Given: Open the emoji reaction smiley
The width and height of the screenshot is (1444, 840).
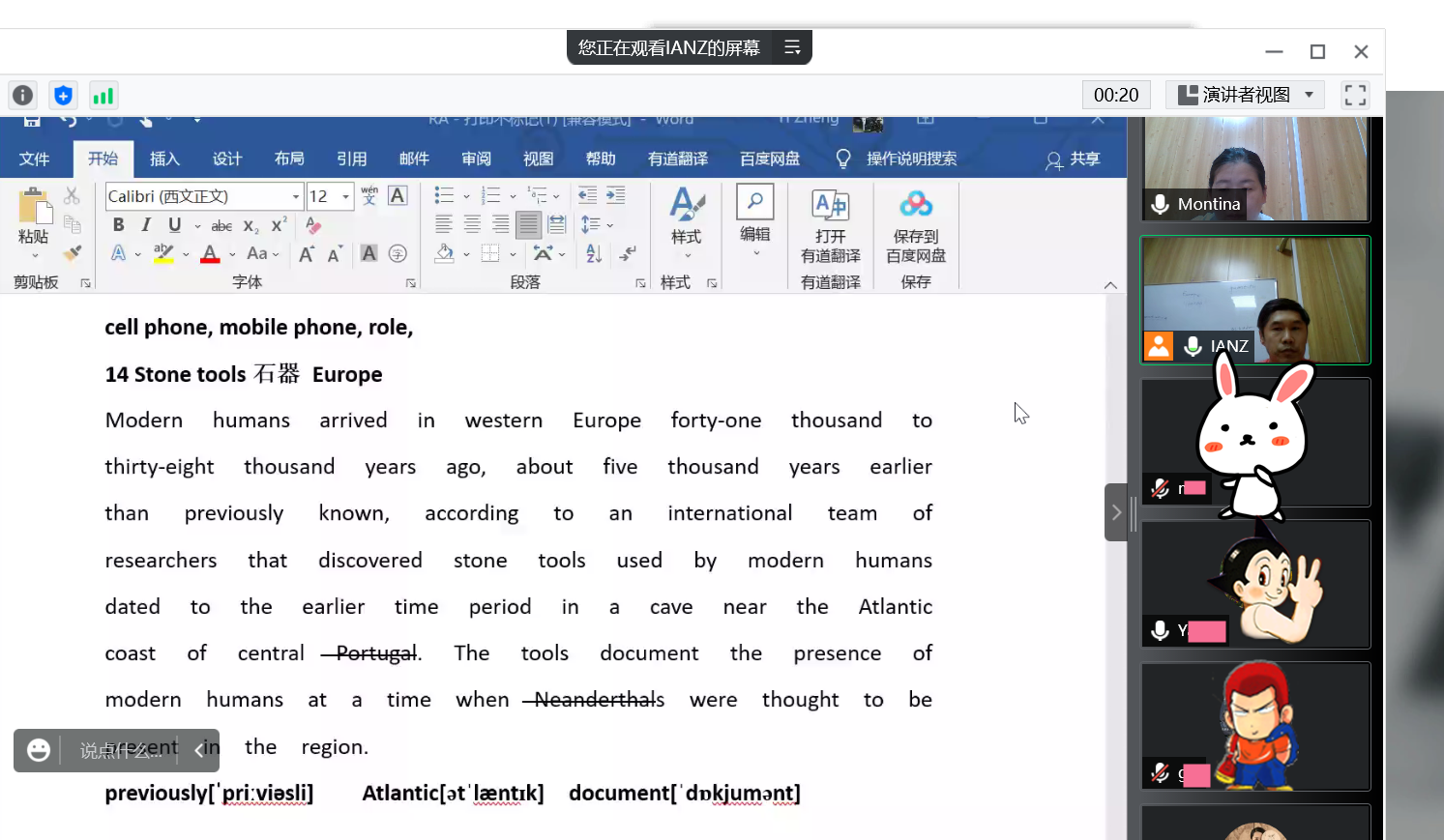Looking at the screenshot, I should tap(39, 750).
